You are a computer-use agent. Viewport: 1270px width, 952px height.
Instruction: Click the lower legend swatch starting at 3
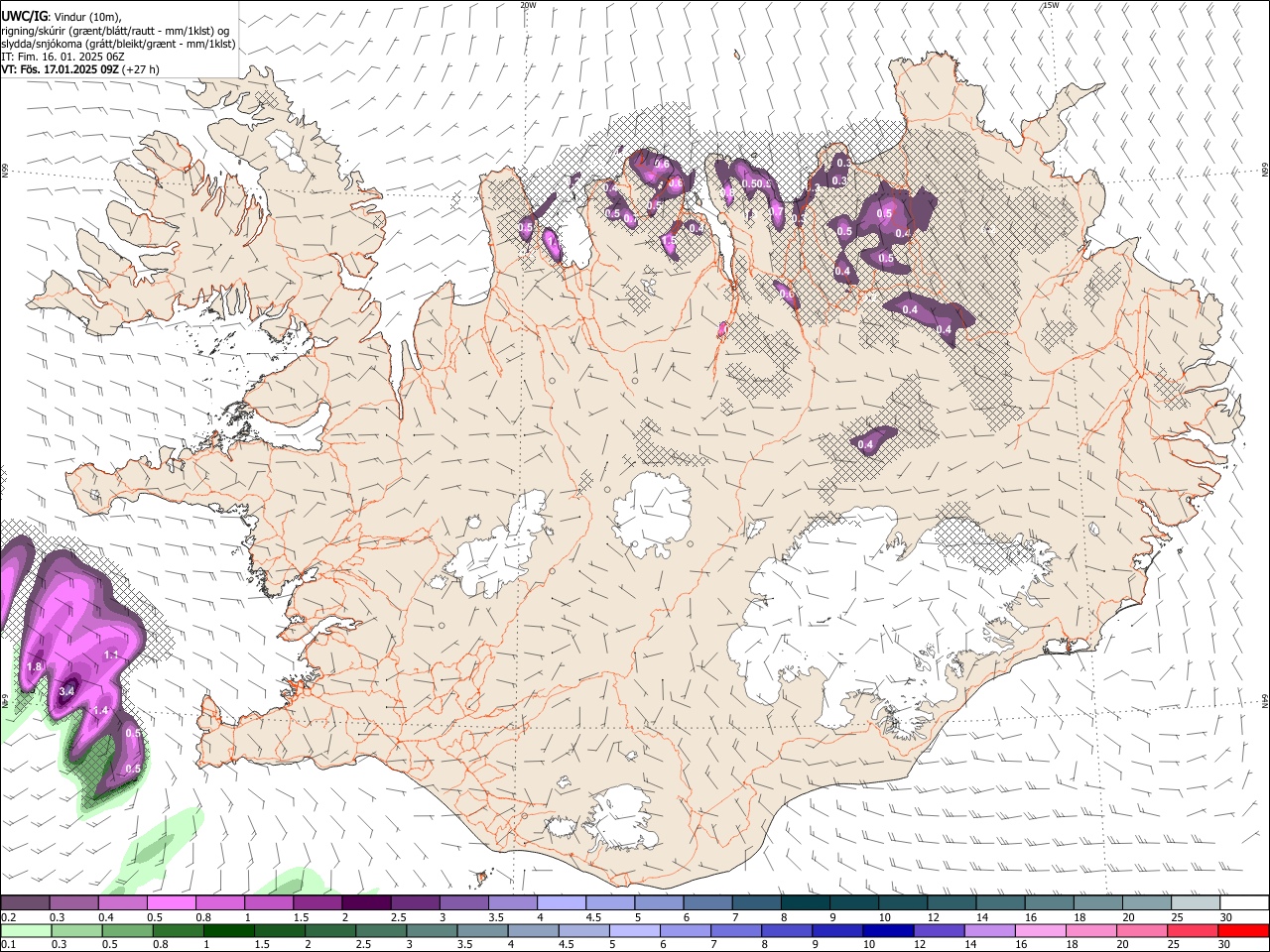432,930
